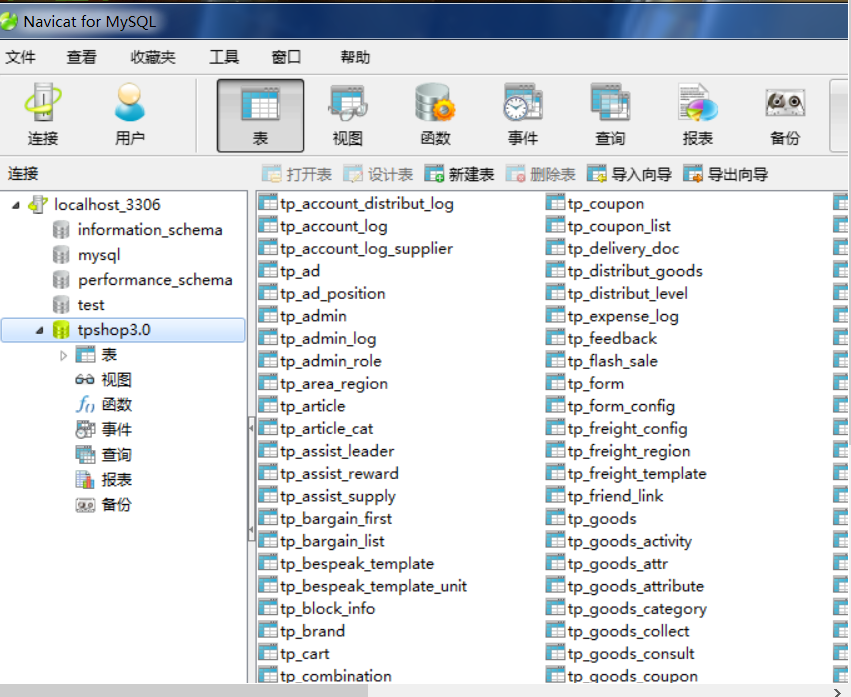Click the horizontal scrollbar of table list
The image size is (851, 697).
(x=184, y=690)
